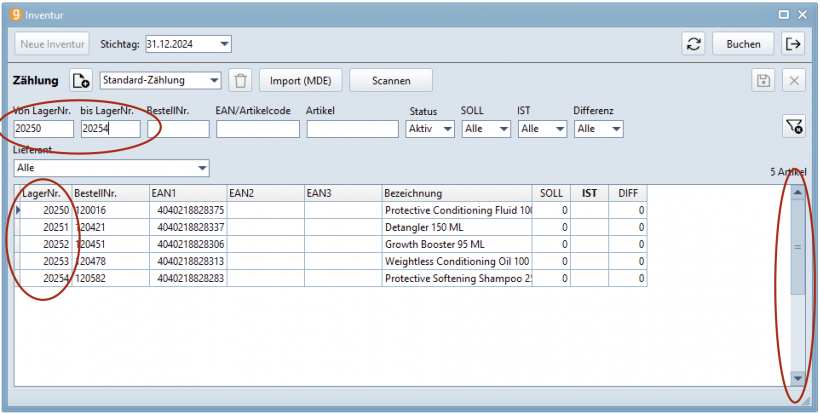
Task: Click the trash can delete icon
Action: click(240, 81)
